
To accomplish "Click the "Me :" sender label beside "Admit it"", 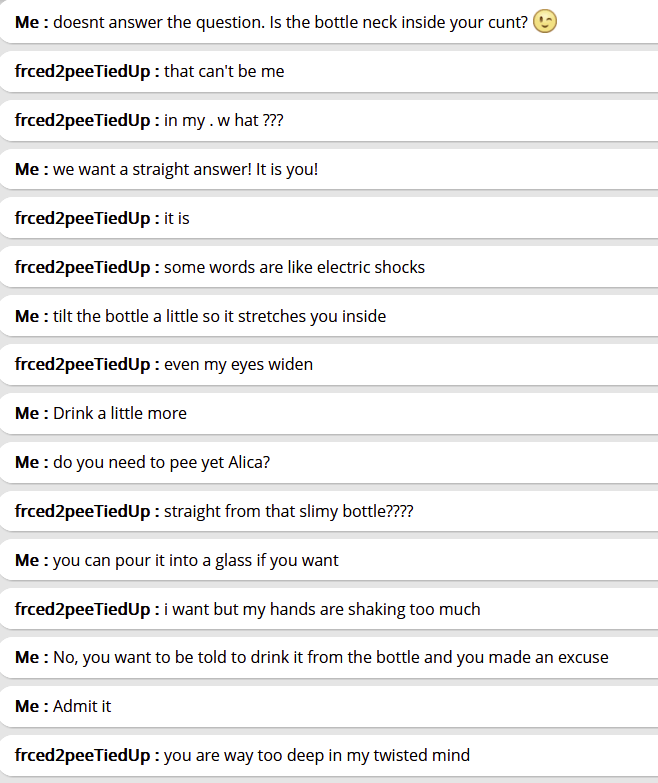I will point(31,706).
